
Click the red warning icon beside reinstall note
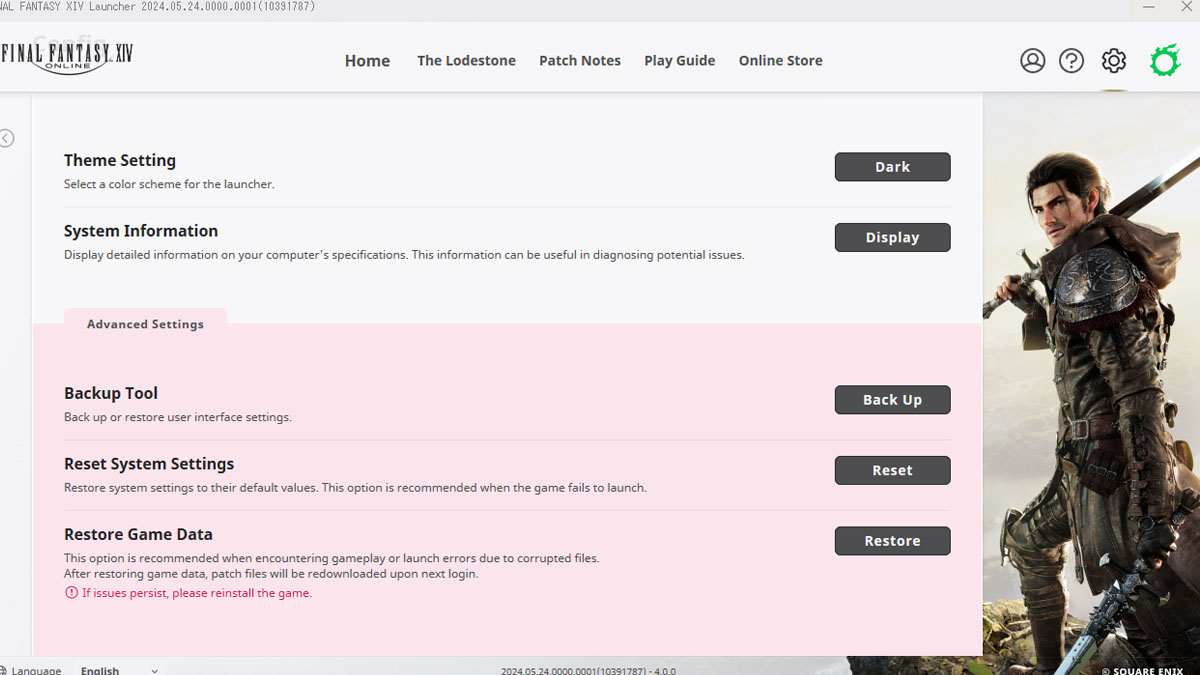71,593
